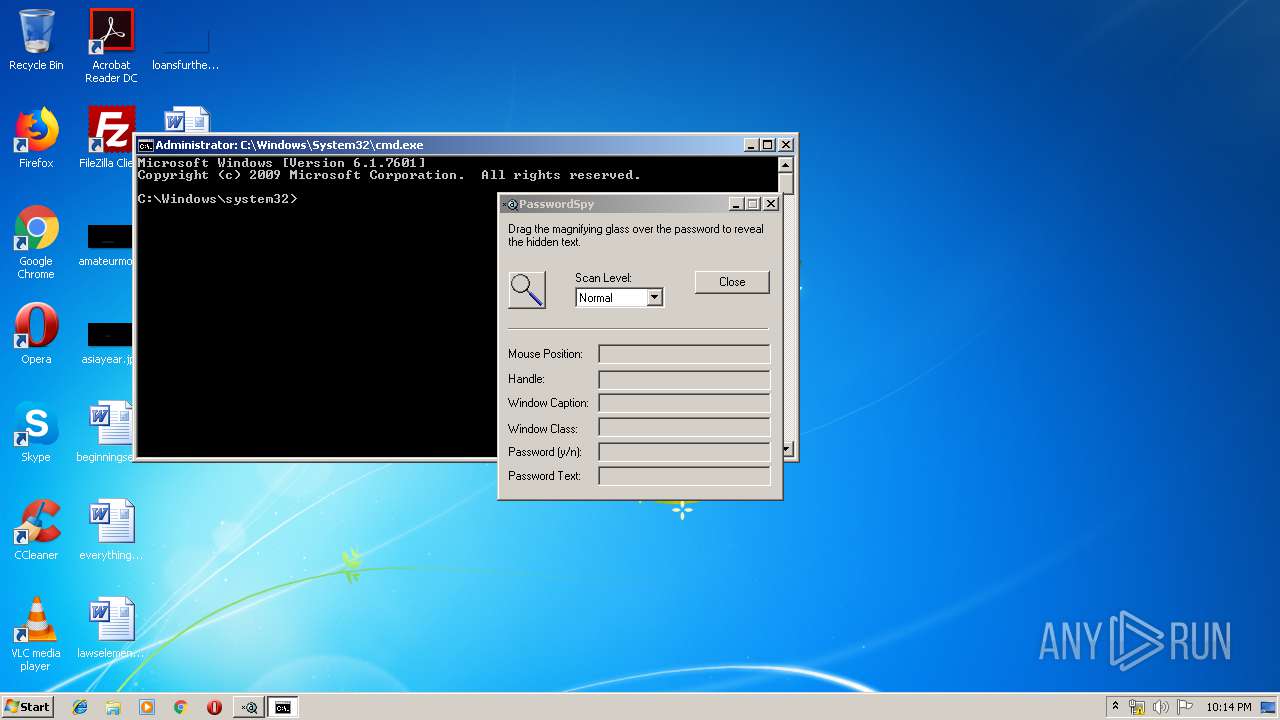Screen dimensions: 1280x720
Task: Click the Window Caption field
Action: [684, 403]
